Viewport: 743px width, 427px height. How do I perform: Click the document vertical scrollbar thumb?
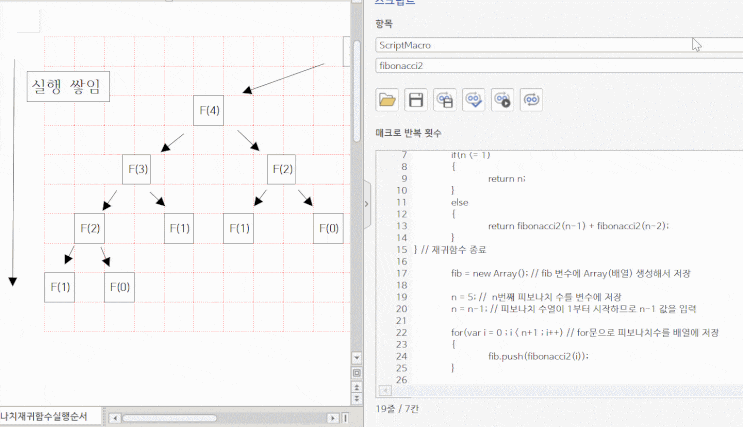point(357,91)
